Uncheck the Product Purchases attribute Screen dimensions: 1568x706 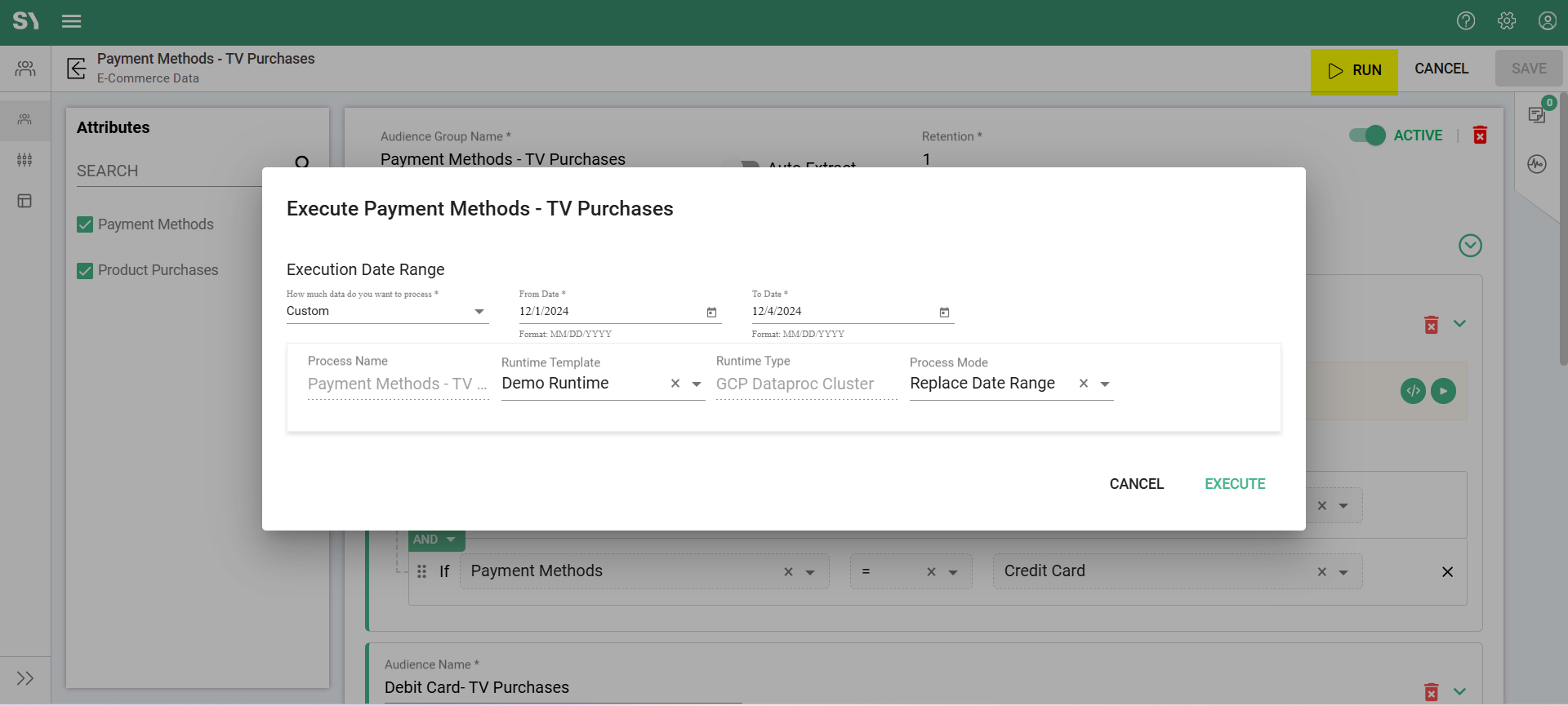pos(85,271)
